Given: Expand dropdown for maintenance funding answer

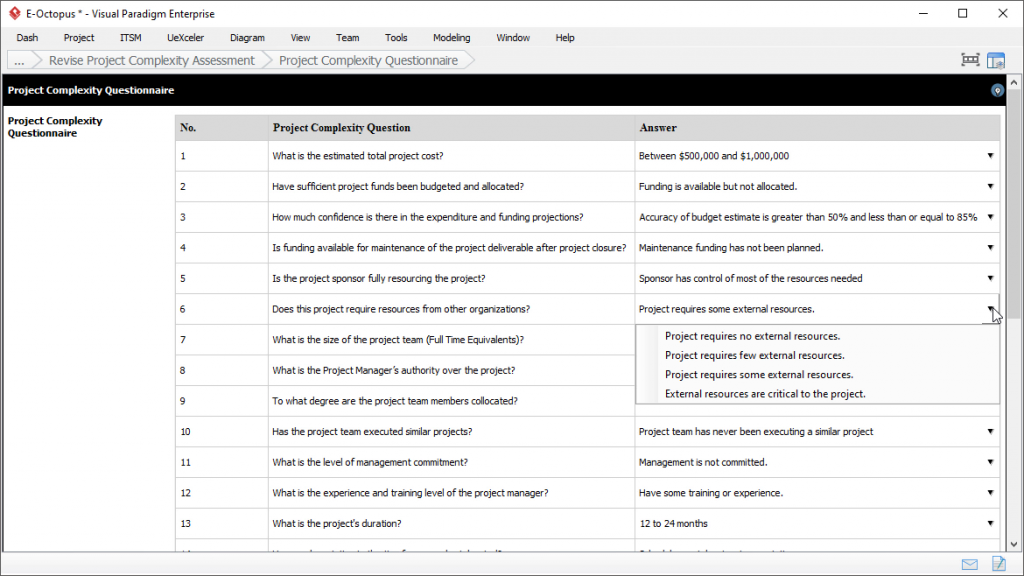Looking at the screenshot, I should pyautogui.click(x=988, y=247).
